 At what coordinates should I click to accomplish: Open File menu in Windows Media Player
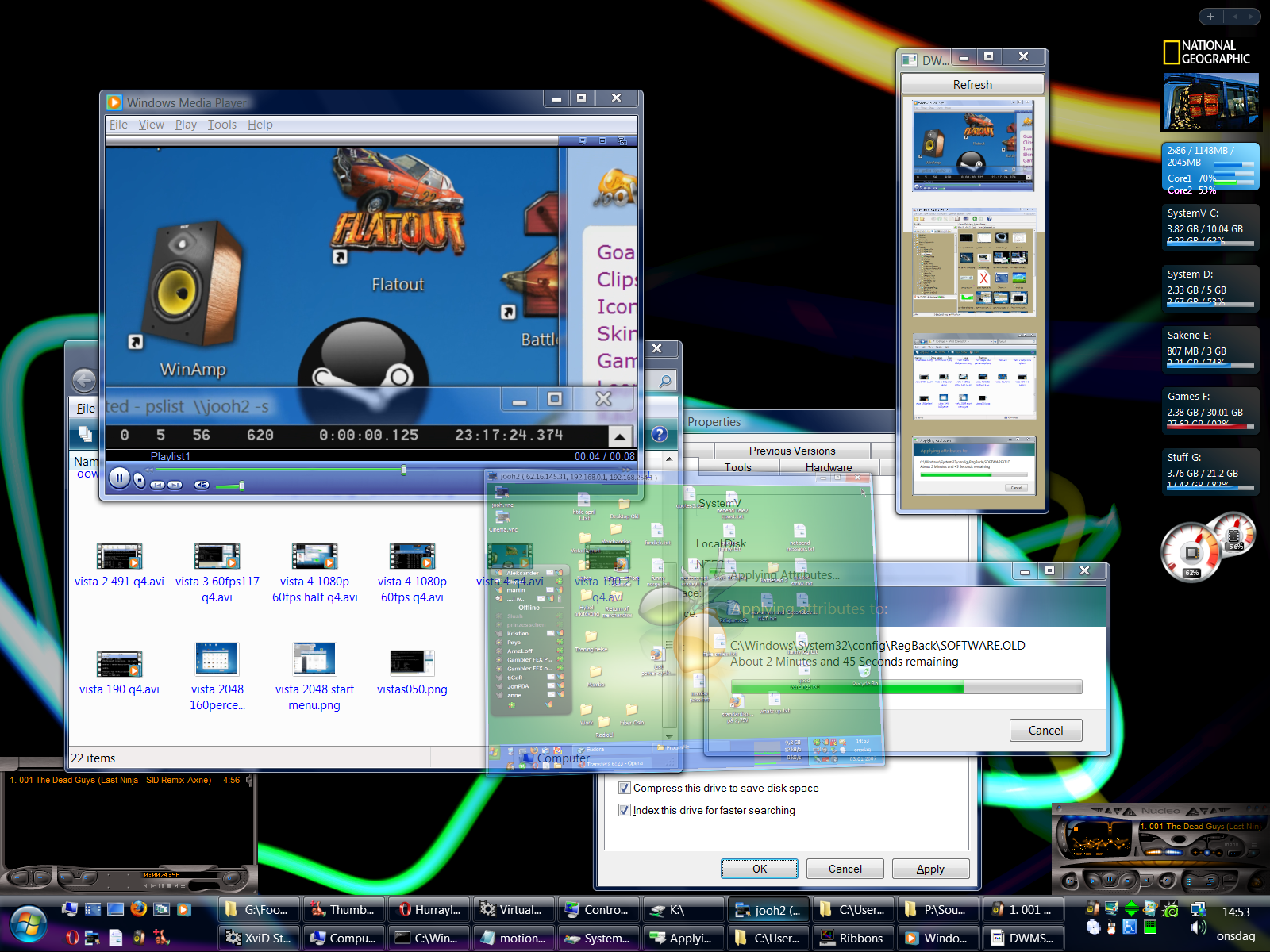click(x=118, y=125)
